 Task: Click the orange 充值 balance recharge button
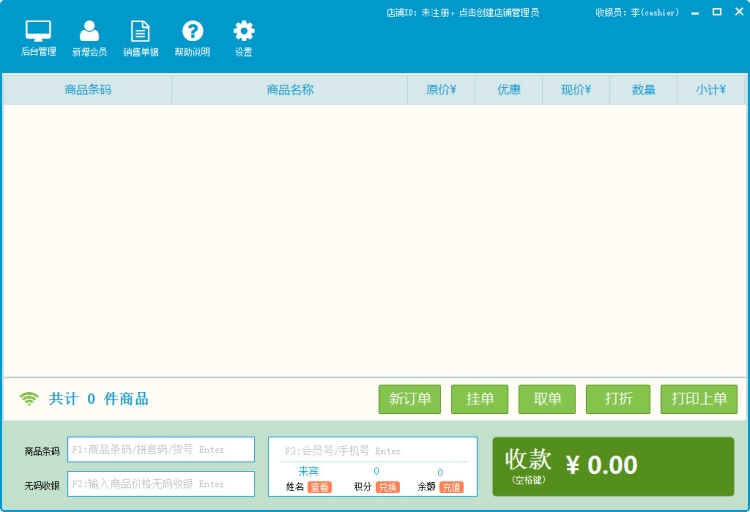point(451,487)
